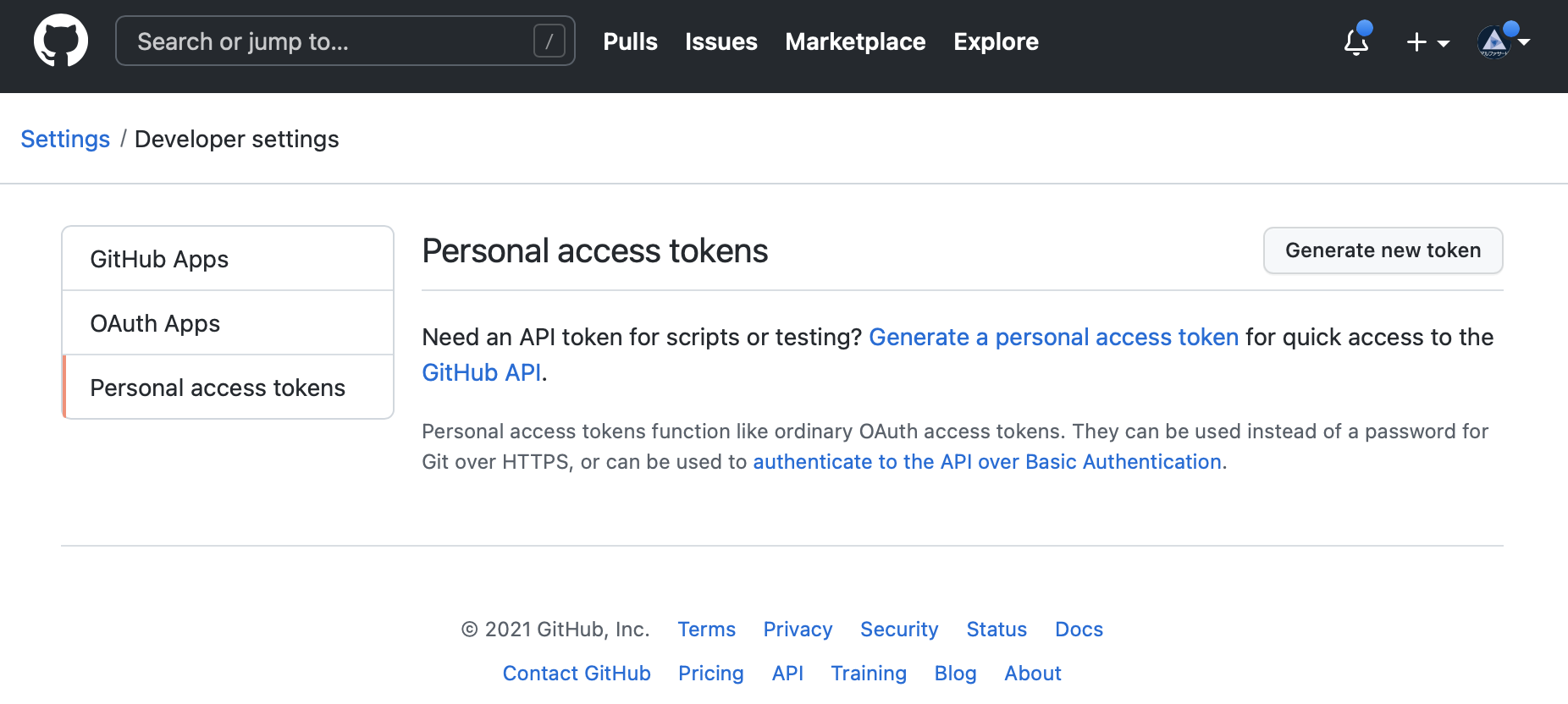
Task: Click the GitHub Octocat logo
Action: coord(61,41)
